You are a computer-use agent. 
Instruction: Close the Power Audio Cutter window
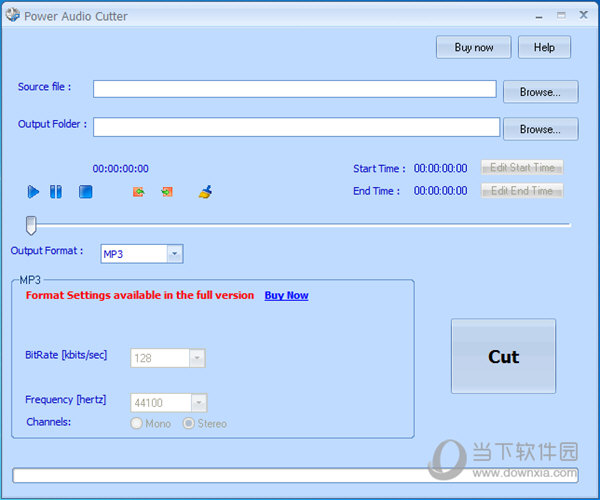(584, 15)
